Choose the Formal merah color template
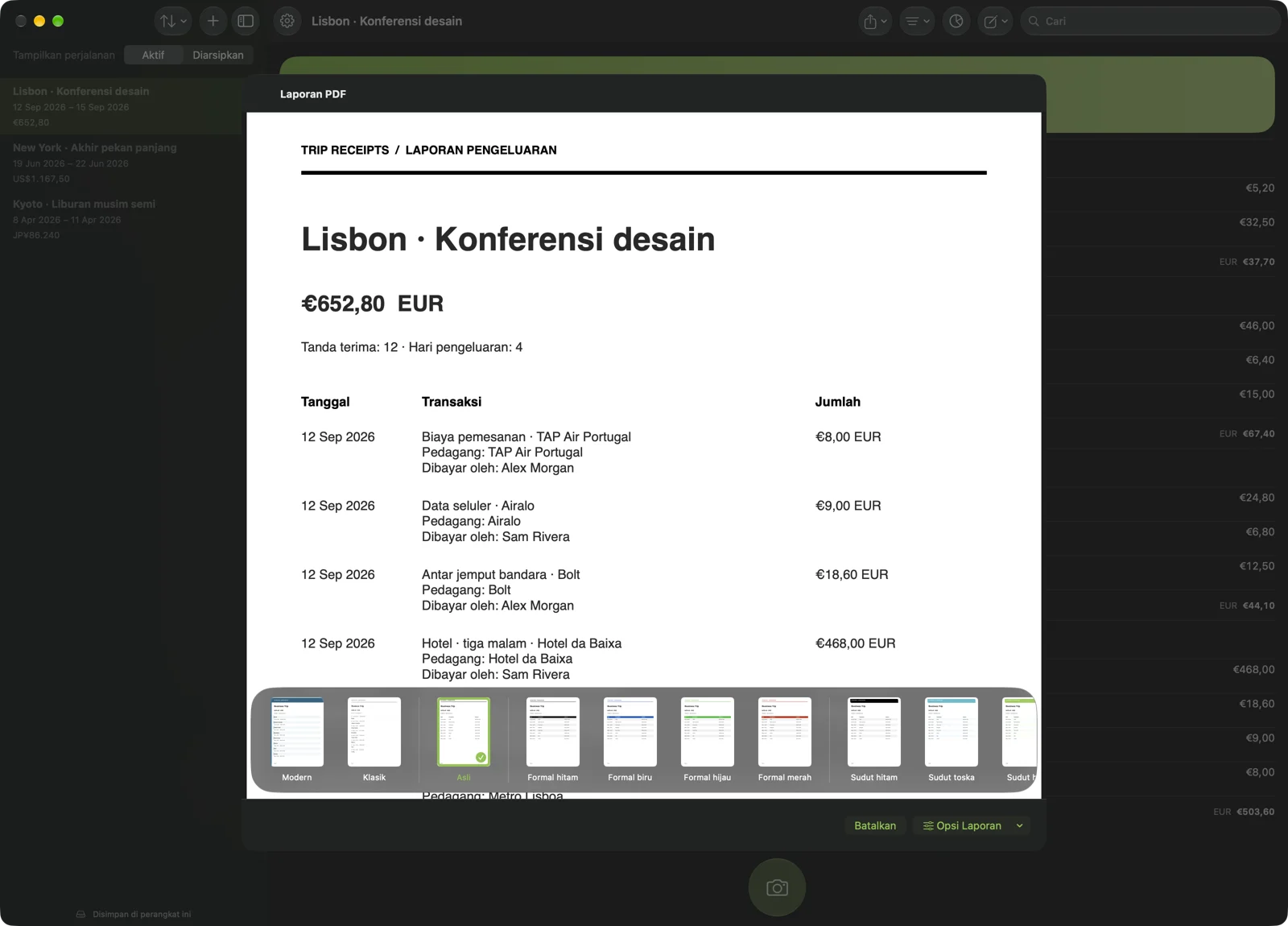Image resolution: width=1288 pixels, height=926 pixels. 785,739
